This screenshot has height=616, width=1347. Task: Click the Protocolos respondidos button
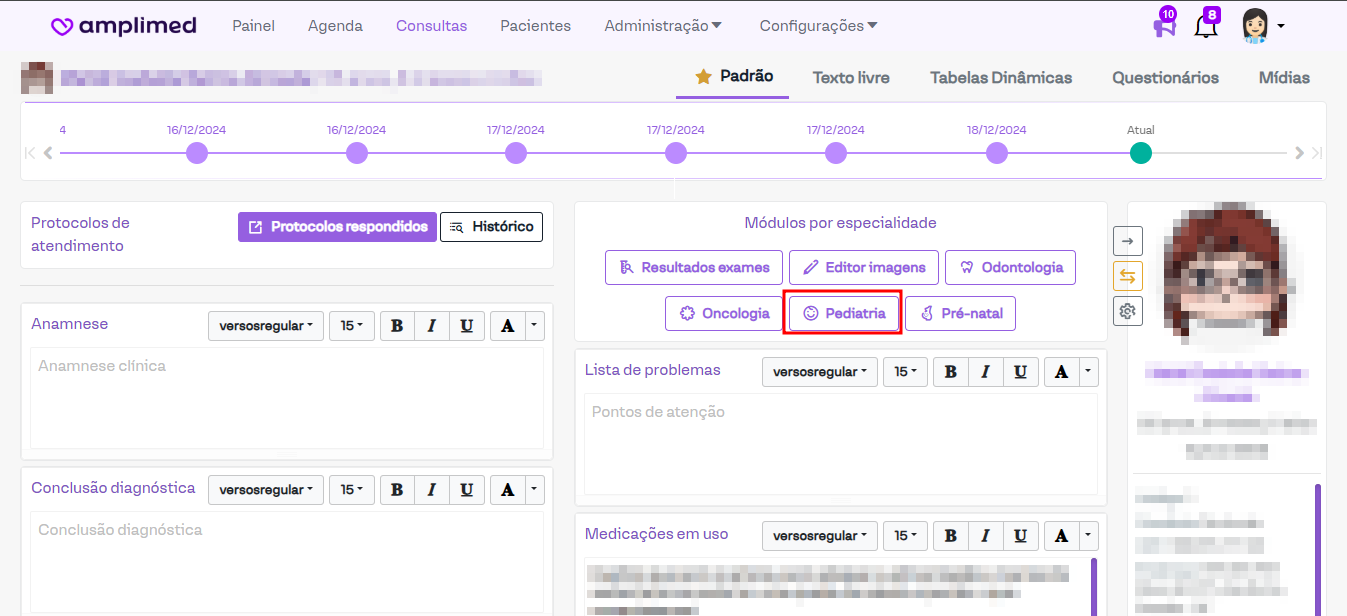[x=338, y=227]
